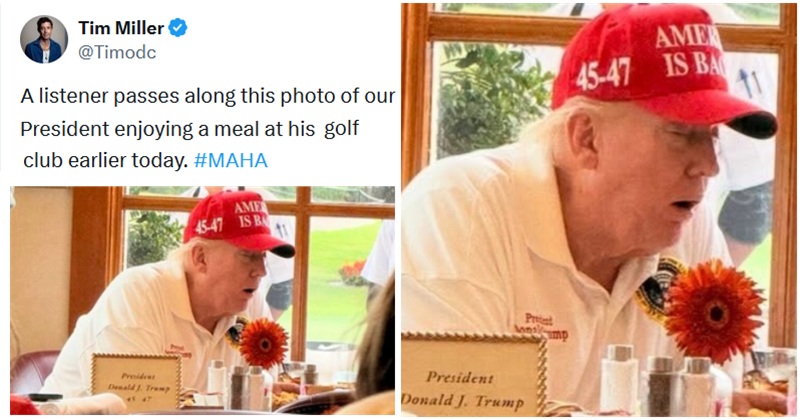Screen dimensions: 800x420
Task: Click the presidential seal patch on the white shirt
Action: click(x=656, y=288)
